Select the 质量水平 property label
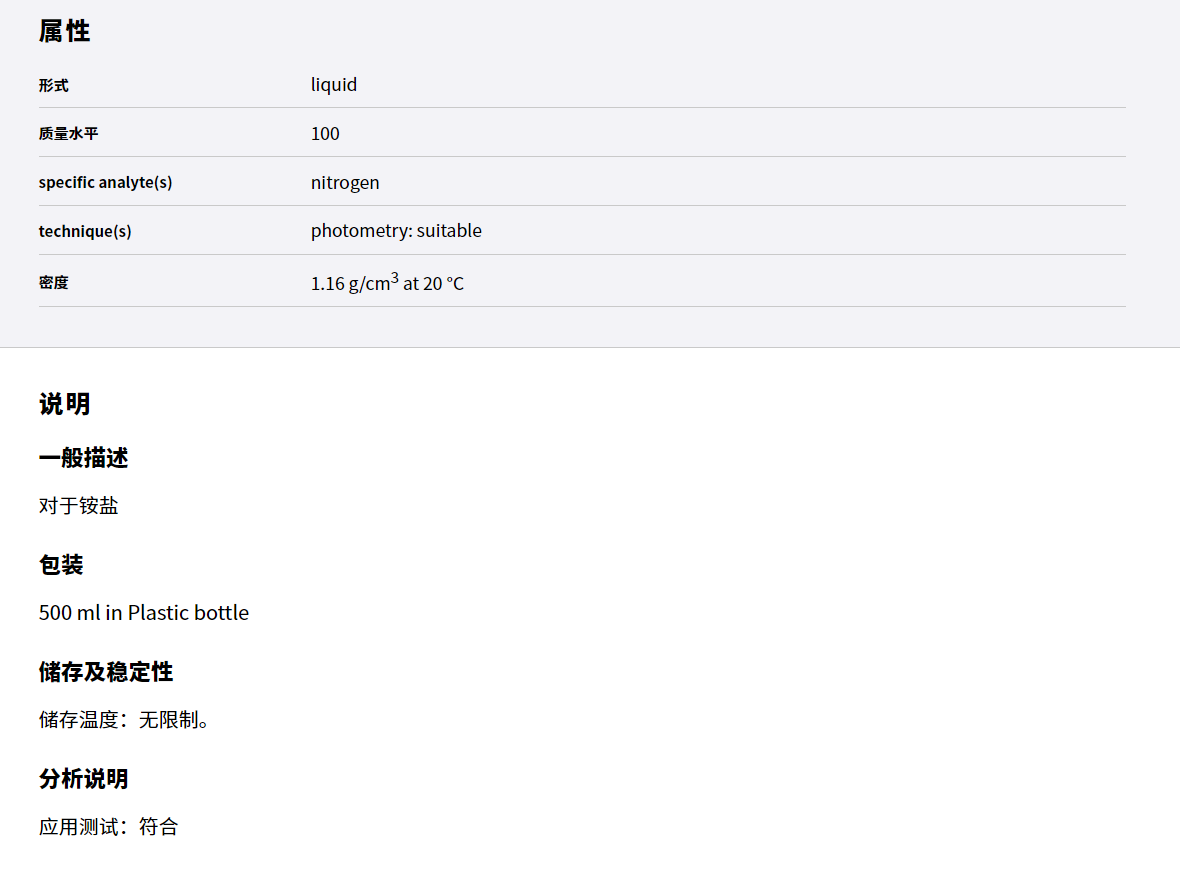The width and height of the screenshot is (1180, 875). tap(68, 134)
